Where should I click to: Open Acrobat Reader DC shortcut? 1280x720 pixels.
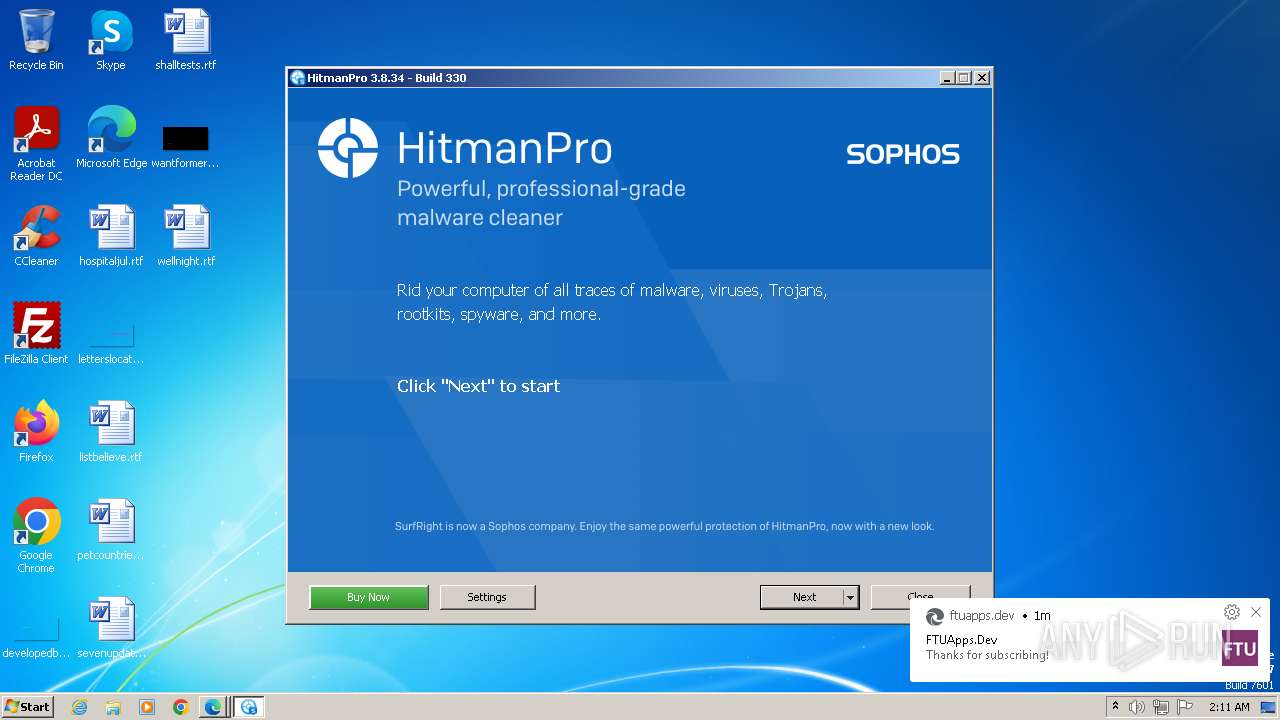coord(36,144)
